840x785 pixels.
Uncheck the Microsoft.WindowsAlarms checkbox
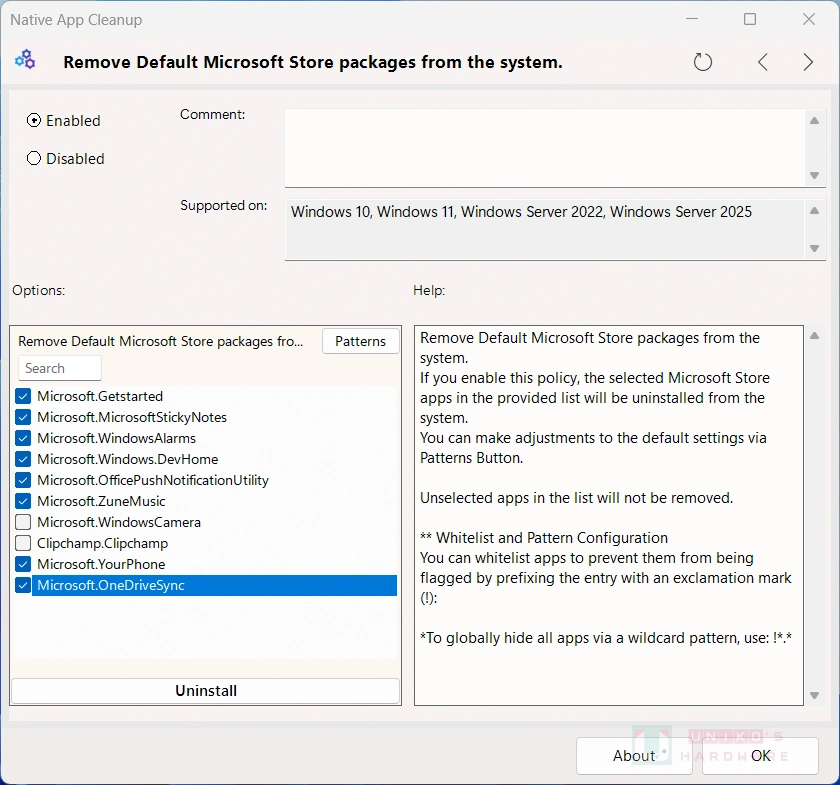pos(23,438)
